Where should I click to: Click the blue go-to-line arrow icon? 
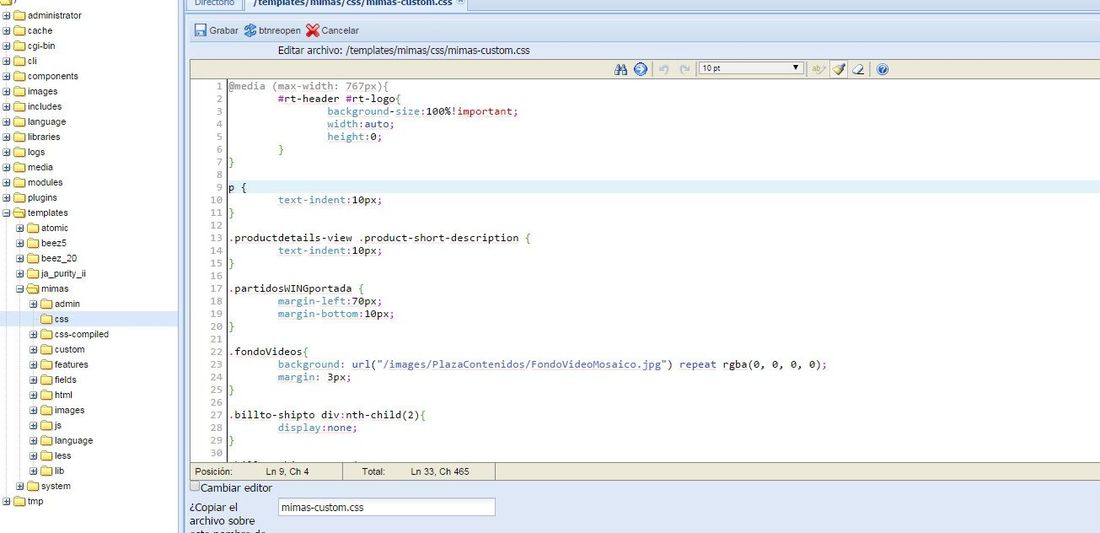coord(640,69)
